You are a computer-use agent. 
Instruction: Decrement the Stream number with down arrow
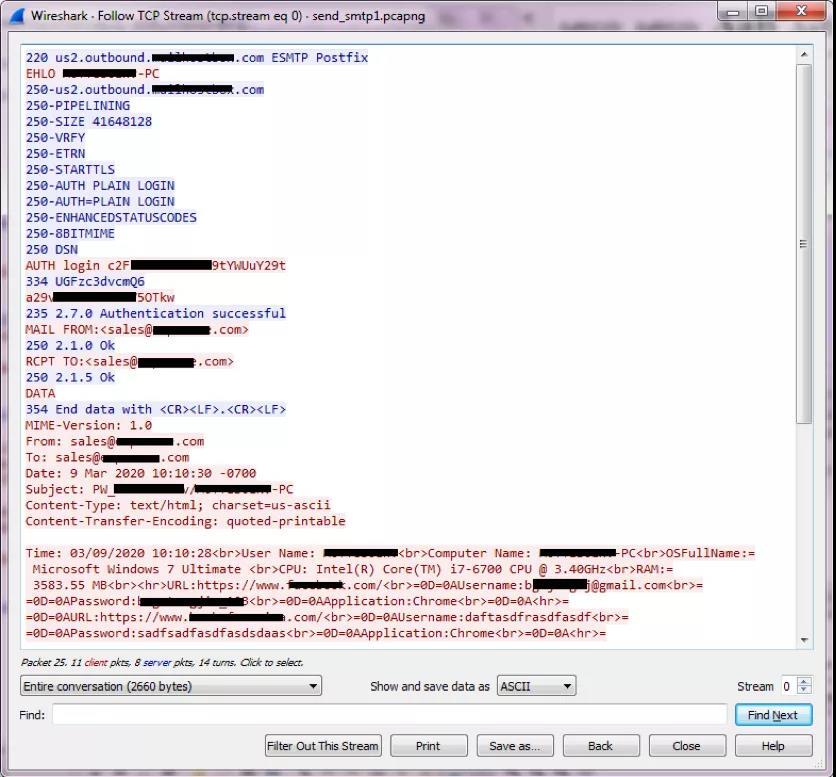pyautogui.click(x=805, y=691)
